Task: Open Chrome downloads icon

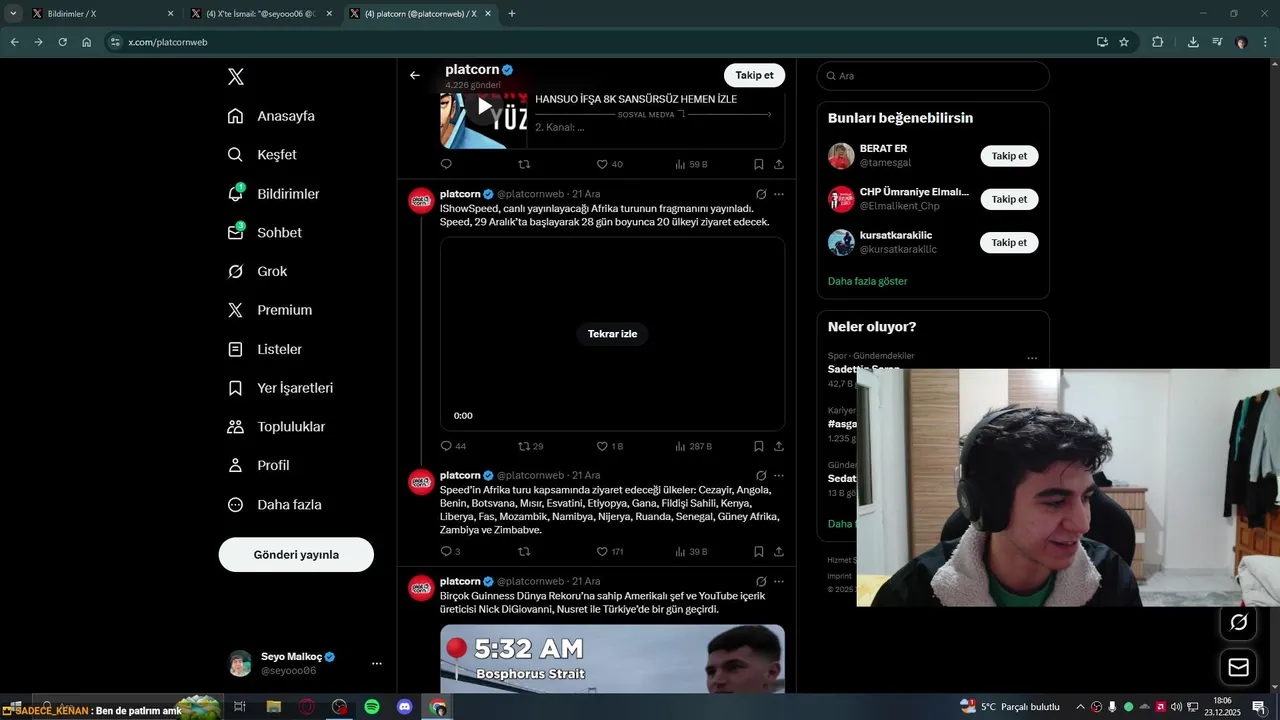Action: (x=1193, y=42)
